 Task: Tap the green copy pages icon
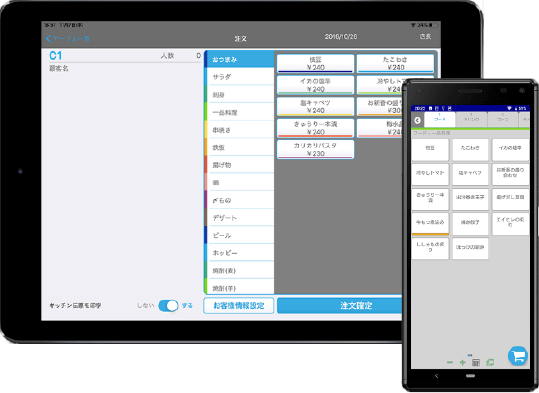(490, 362)
